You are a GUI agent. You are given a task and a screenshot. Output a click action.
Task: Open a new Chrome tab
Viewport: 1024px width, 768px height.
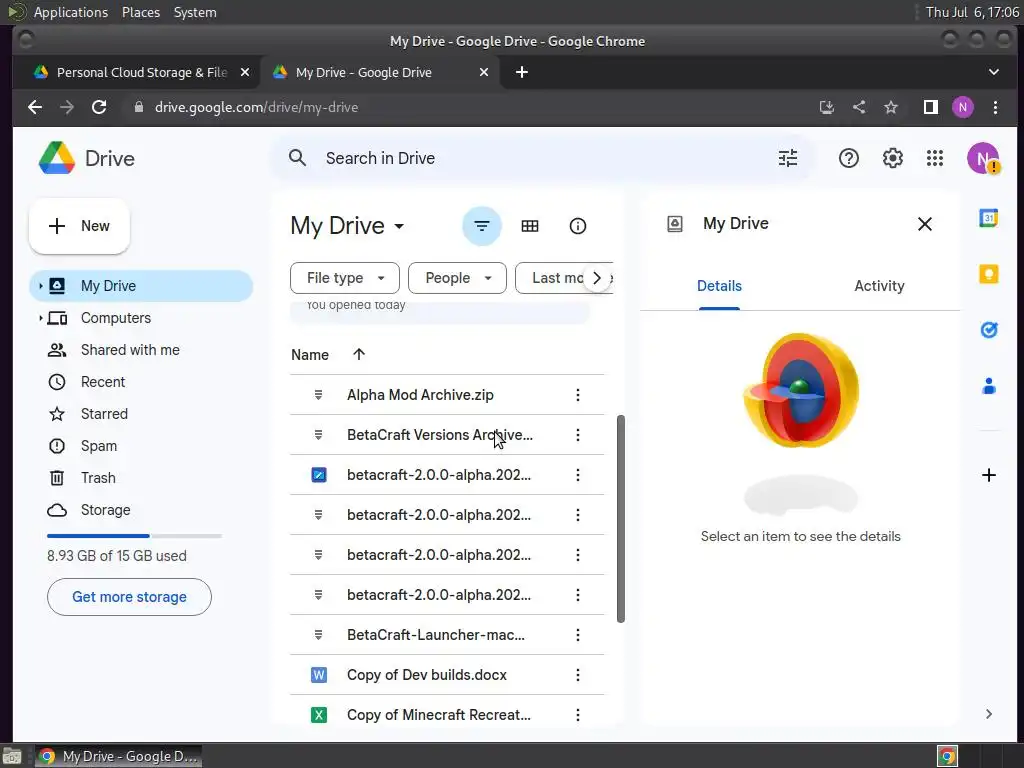(x=521, y=72)
